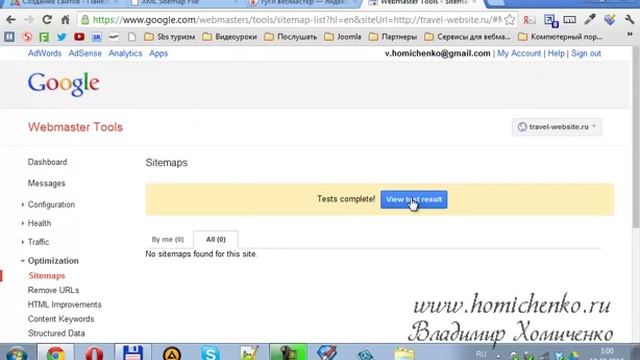This screenshot has width=640, height=360.
Task: Click the green padlock in address bar
Action: tap(85, 20)
